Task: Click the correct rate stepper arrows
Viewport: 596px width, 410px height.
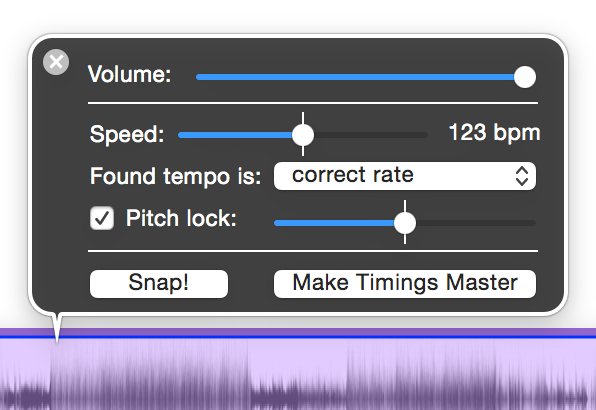Action: [522, 176]
